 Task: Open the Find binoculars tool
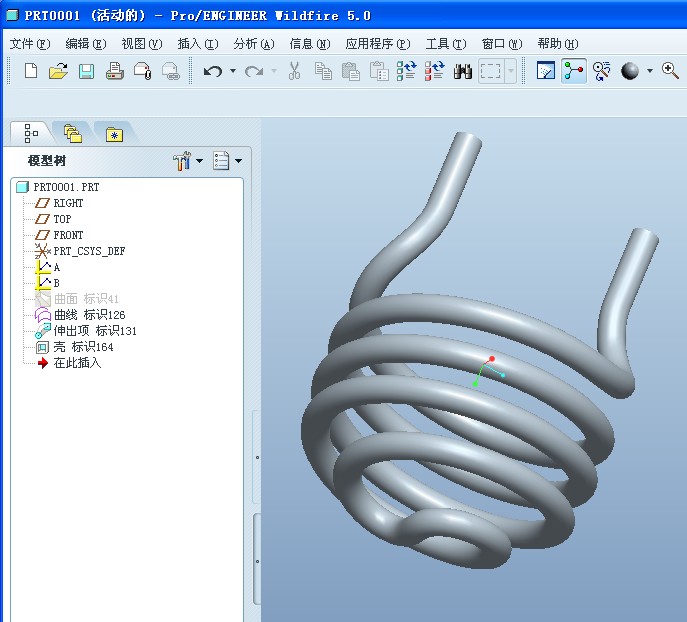[463, 71]
